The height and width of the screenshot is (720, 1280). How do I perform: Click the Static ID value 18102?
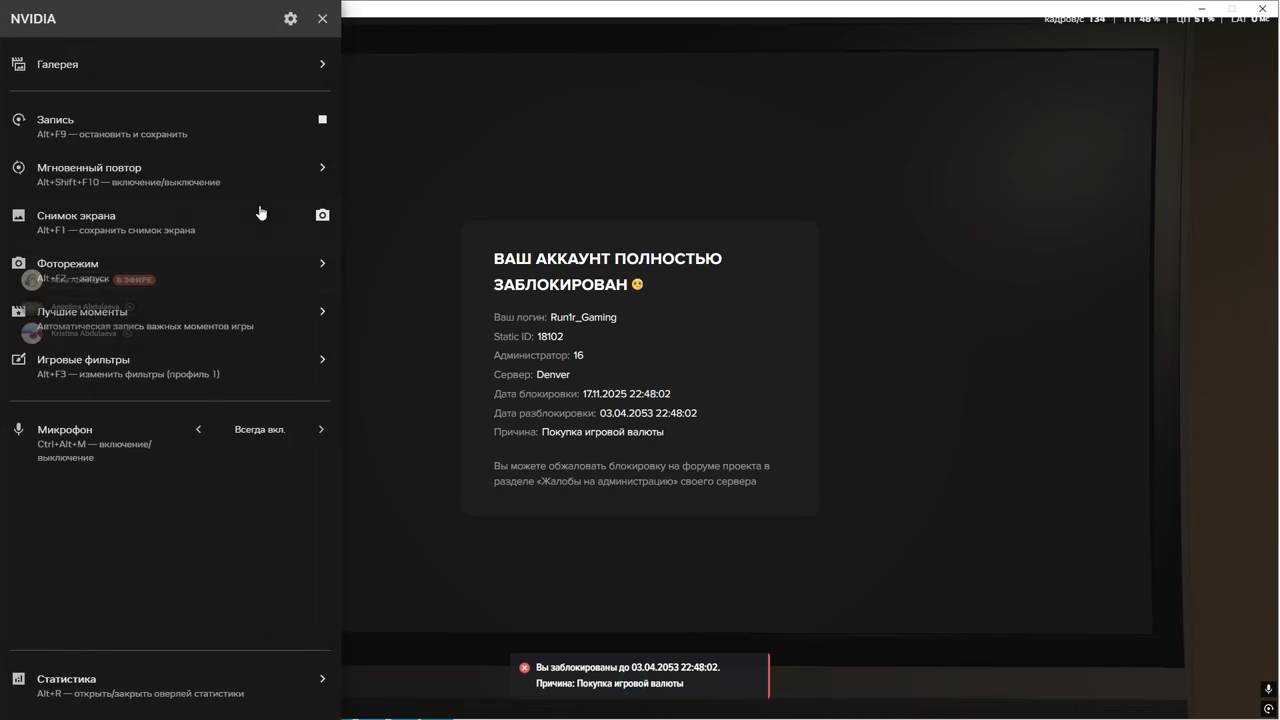tap(550, 337)
